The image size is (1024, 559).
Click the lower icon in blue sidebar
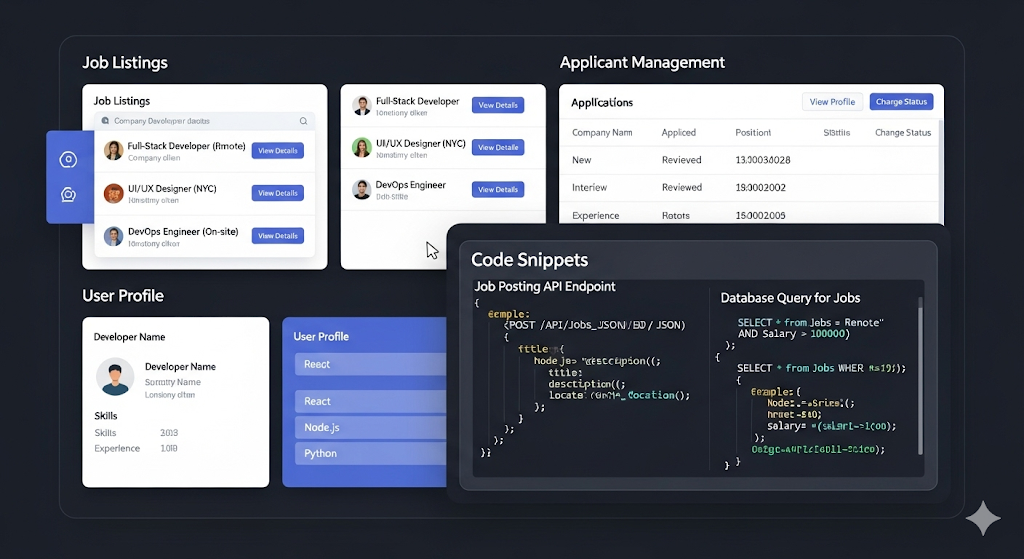point(68,195)
